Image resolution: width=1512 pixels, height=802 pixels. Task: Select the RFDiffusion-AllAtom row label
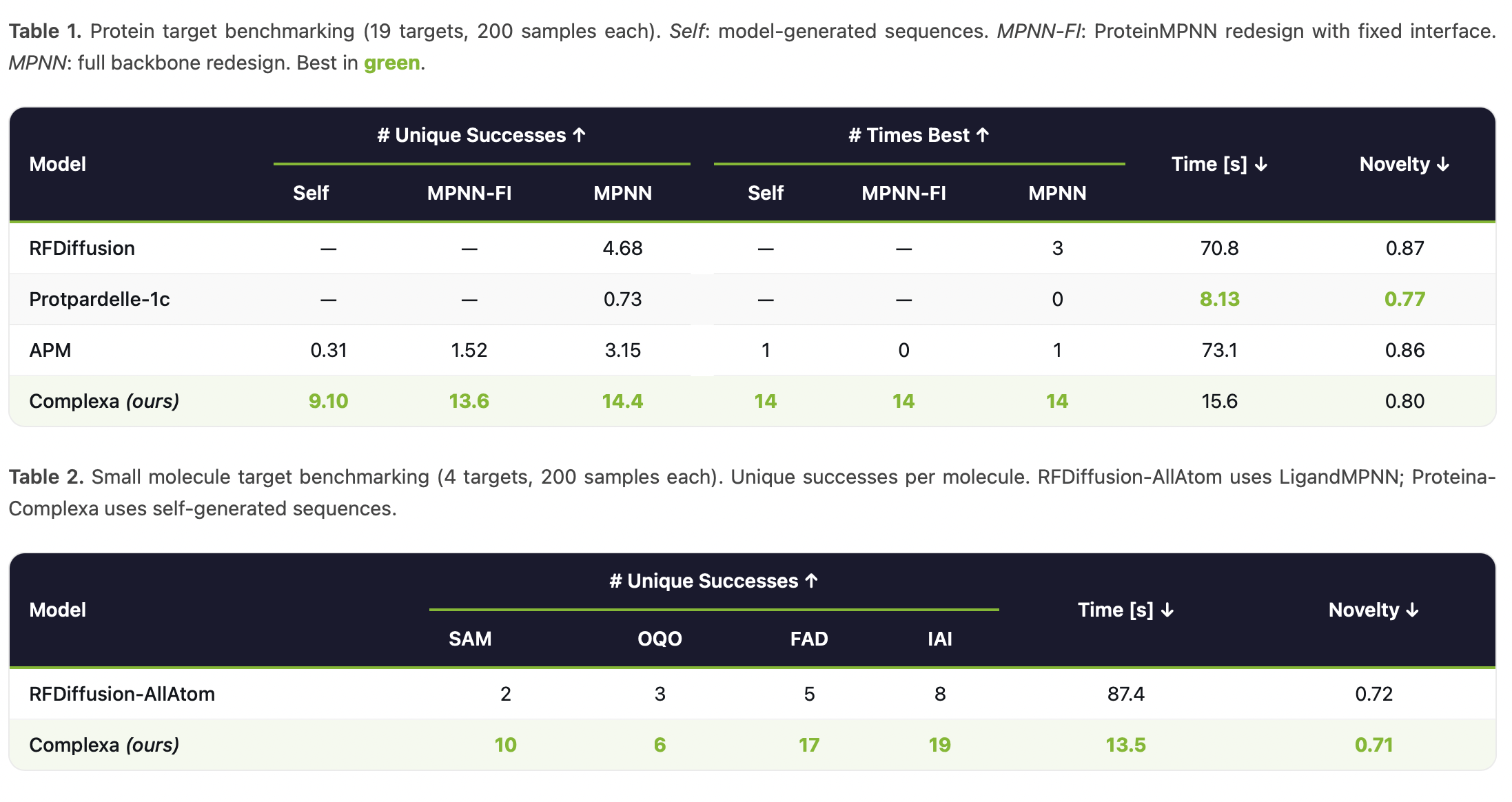[122, 694]
